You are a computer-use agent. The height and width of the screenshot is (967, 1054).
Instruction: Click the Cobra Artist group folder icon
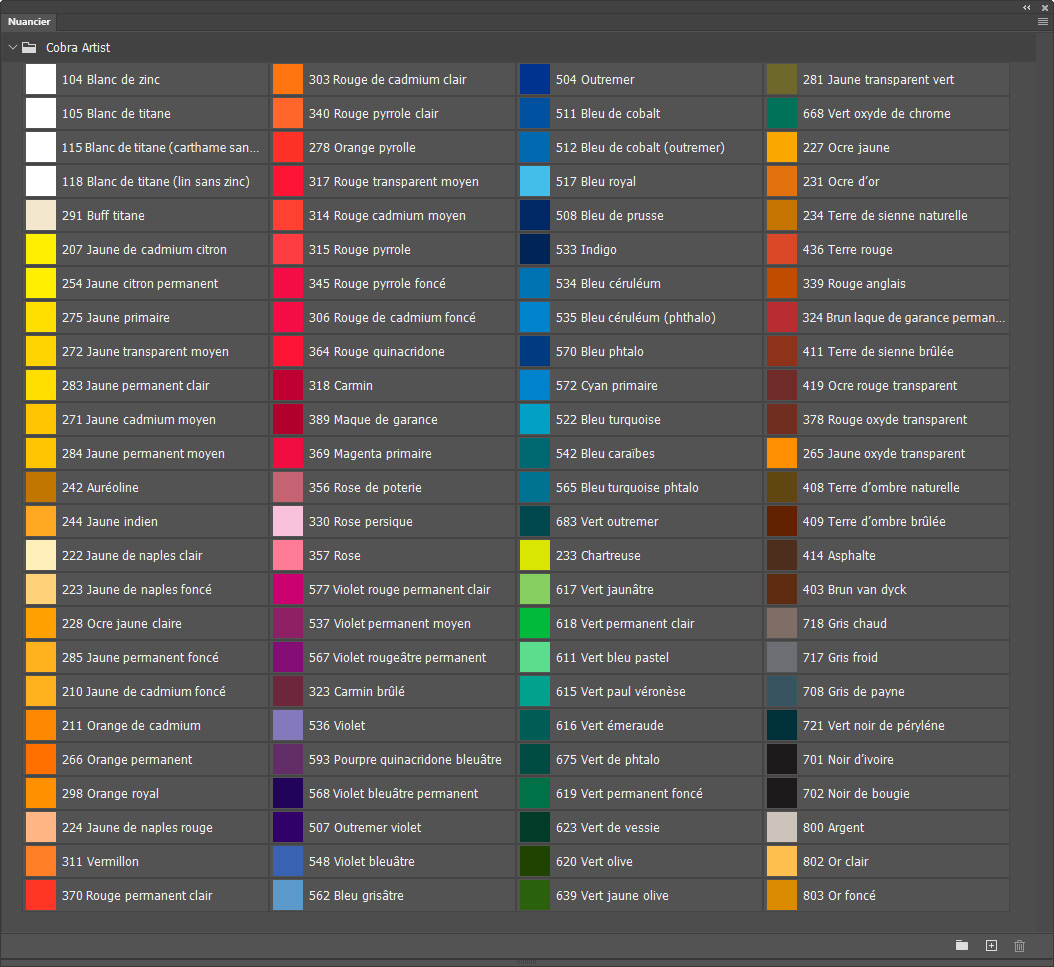(29, 48)
